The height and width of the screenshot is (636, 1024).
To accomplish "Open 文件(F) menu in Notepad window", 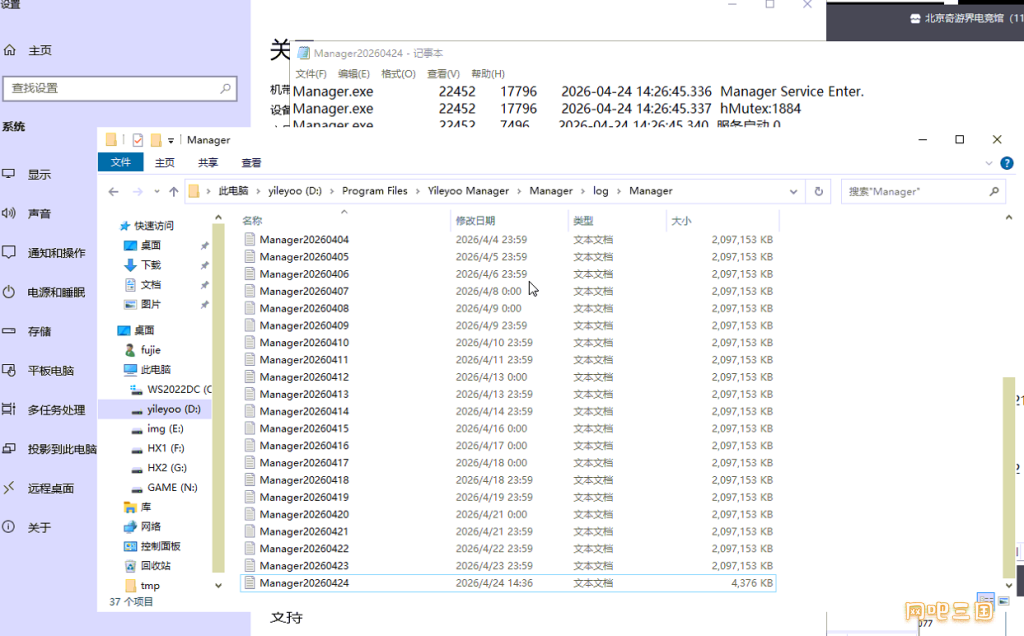I will click(311, 74).
